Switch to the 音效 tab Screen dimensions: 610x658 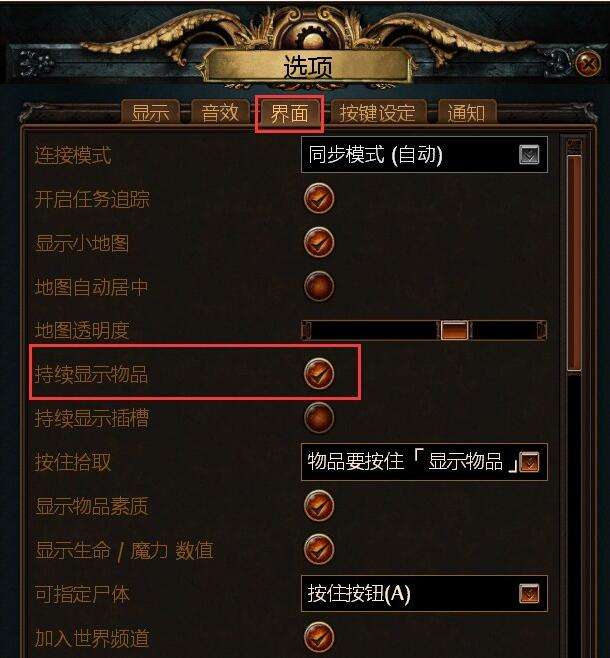point(220,112)
